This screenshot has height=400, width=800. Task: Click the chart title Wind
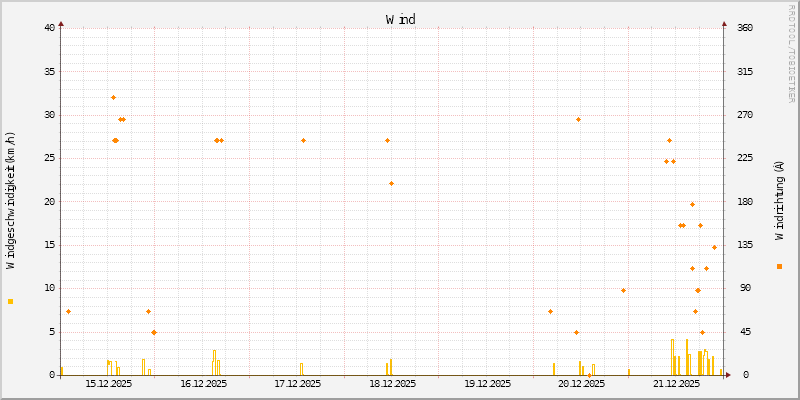pos(400,19)
